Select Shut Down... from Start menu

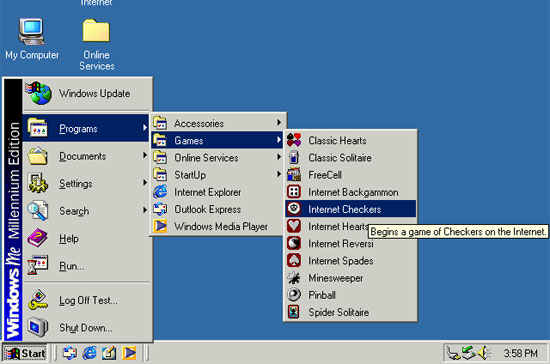click(x=86, y=328)
